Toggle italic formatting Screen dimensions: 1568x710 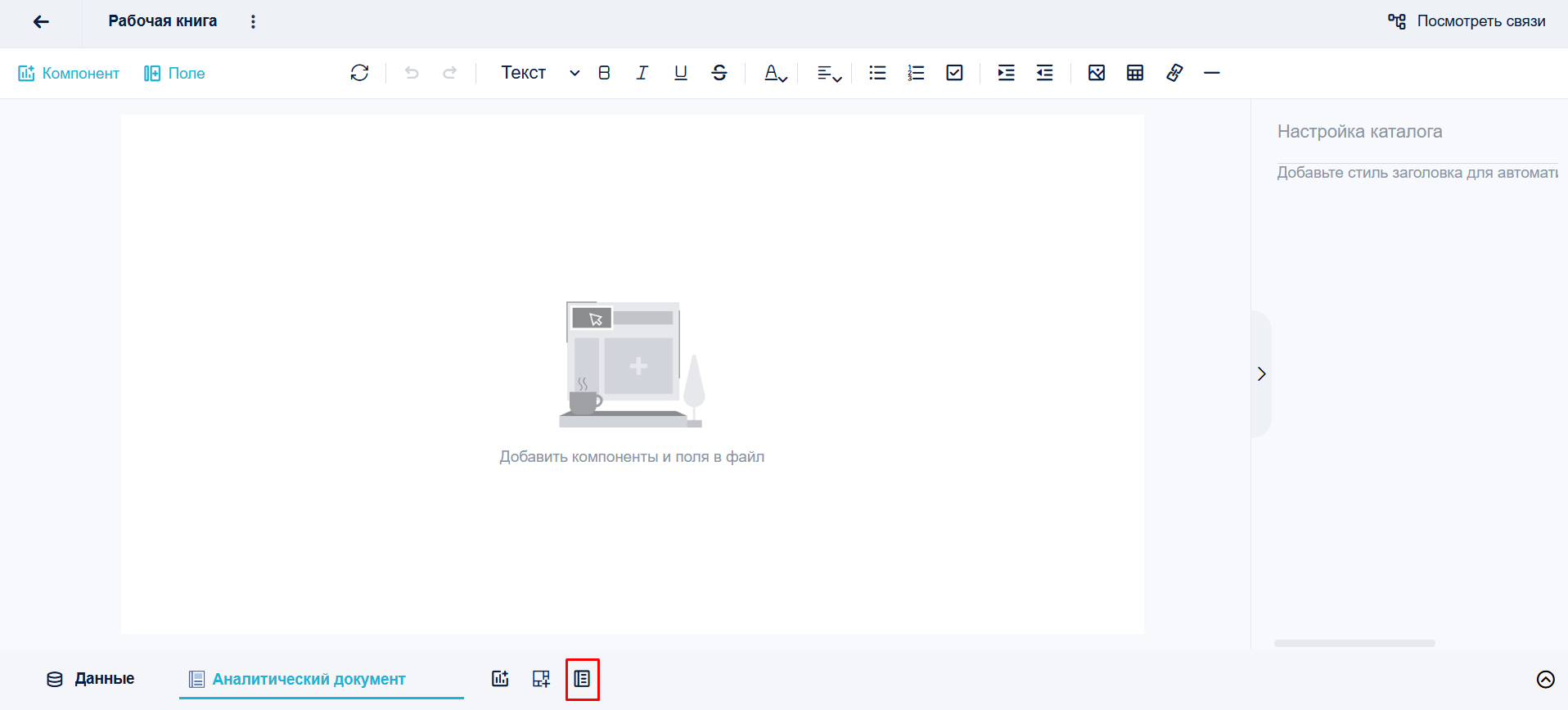(642, 73)
